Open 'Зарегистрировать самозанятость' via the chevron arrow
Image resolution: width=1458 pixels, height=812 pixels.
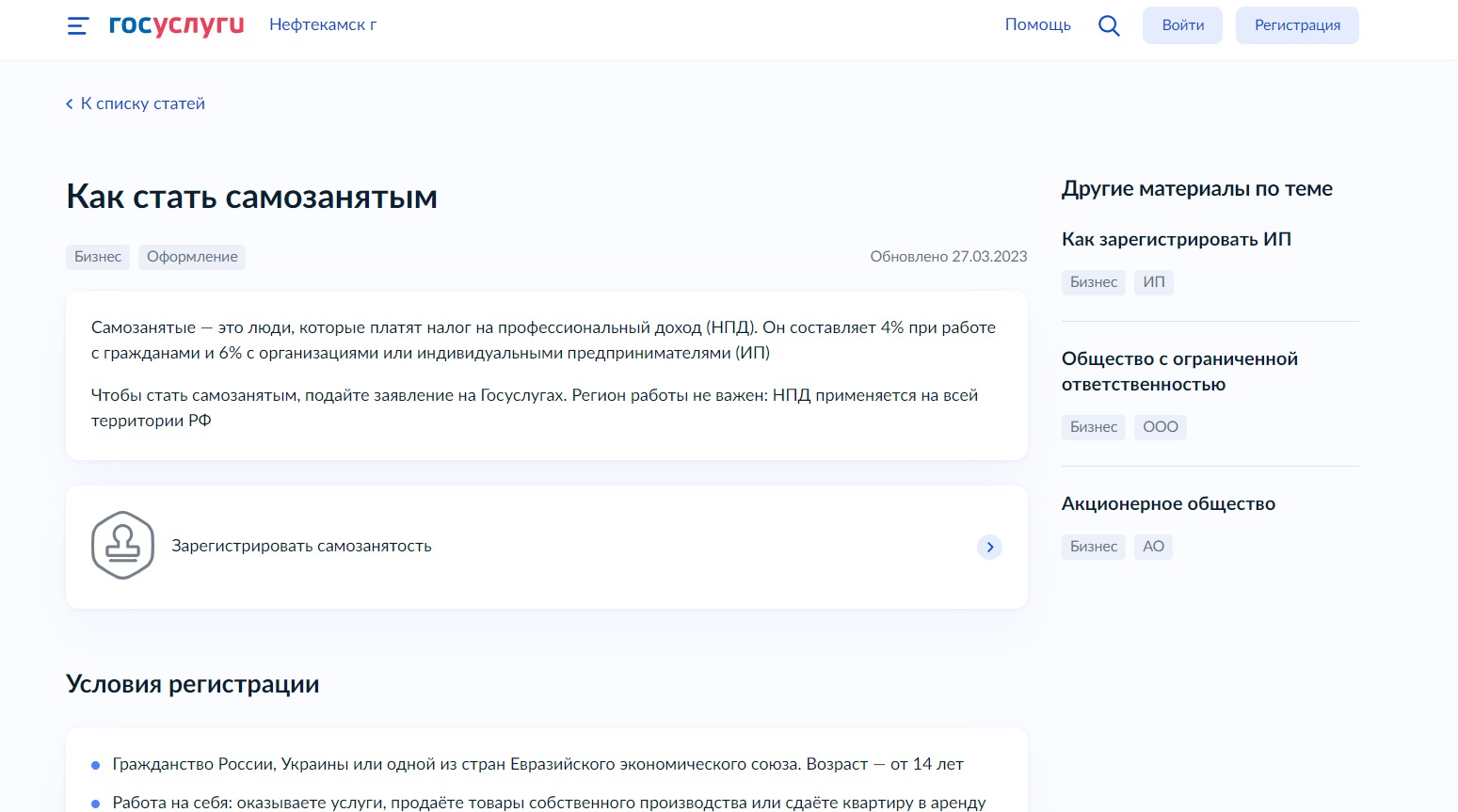[x=989, y=547]
